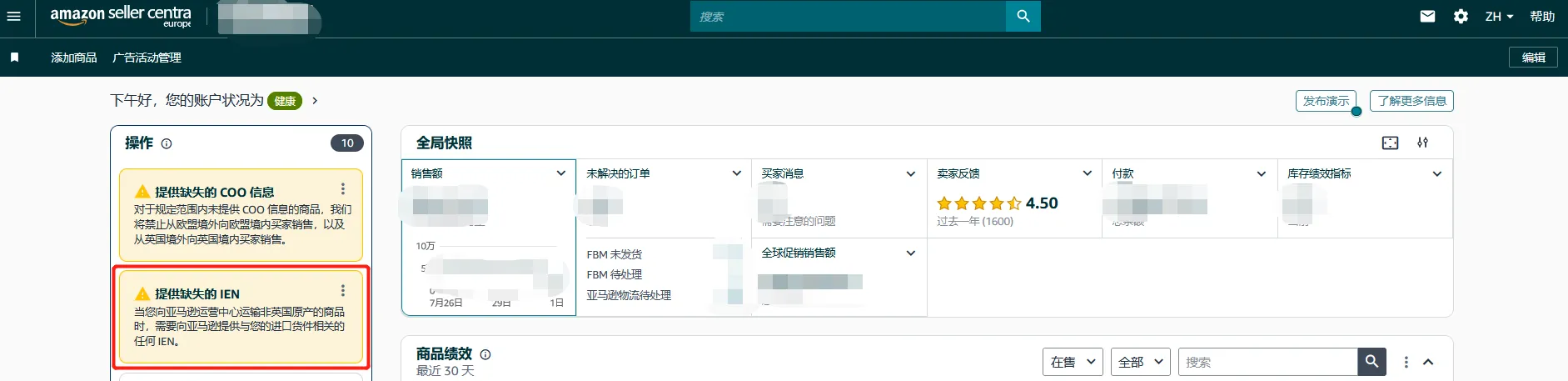Click the 编辑 button

[x=1533, y=57]
